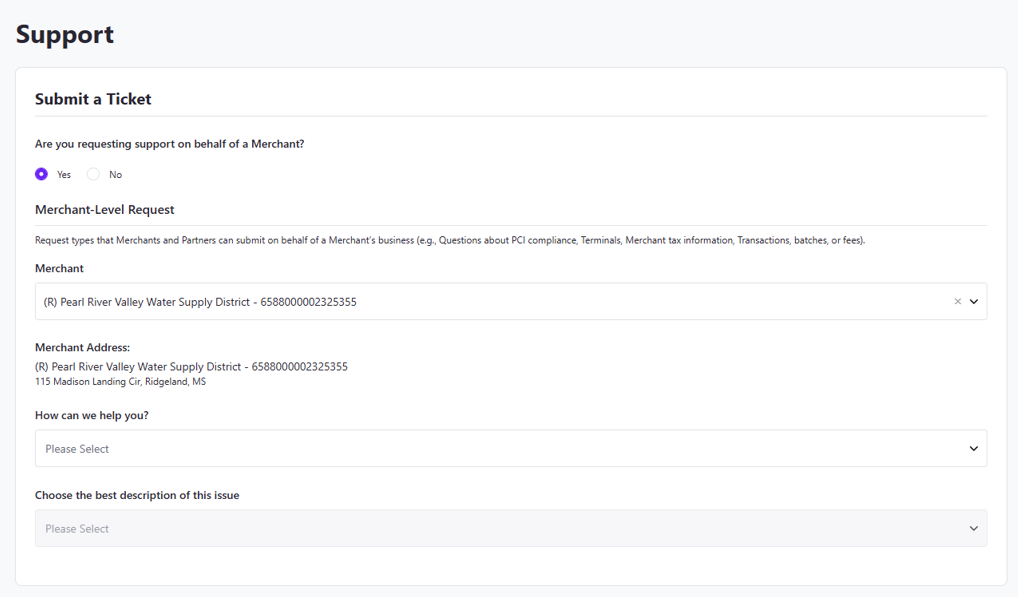Click the chevron in best description dropdown
This screenshot has height=597, width=1018.
[974, 529]
